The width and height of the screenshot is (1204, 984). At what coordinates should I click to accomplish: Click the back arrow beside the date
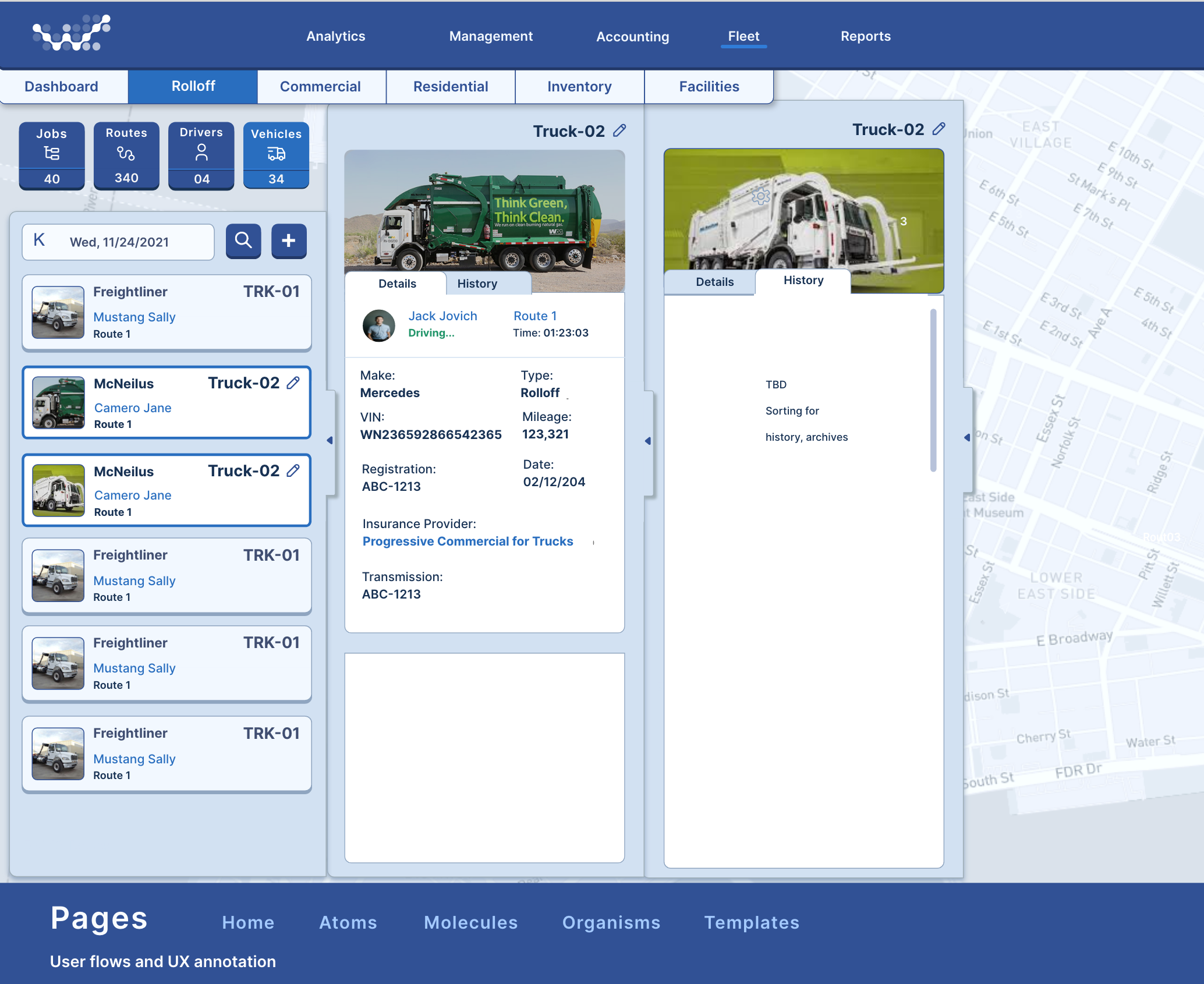tap(39, 240)
